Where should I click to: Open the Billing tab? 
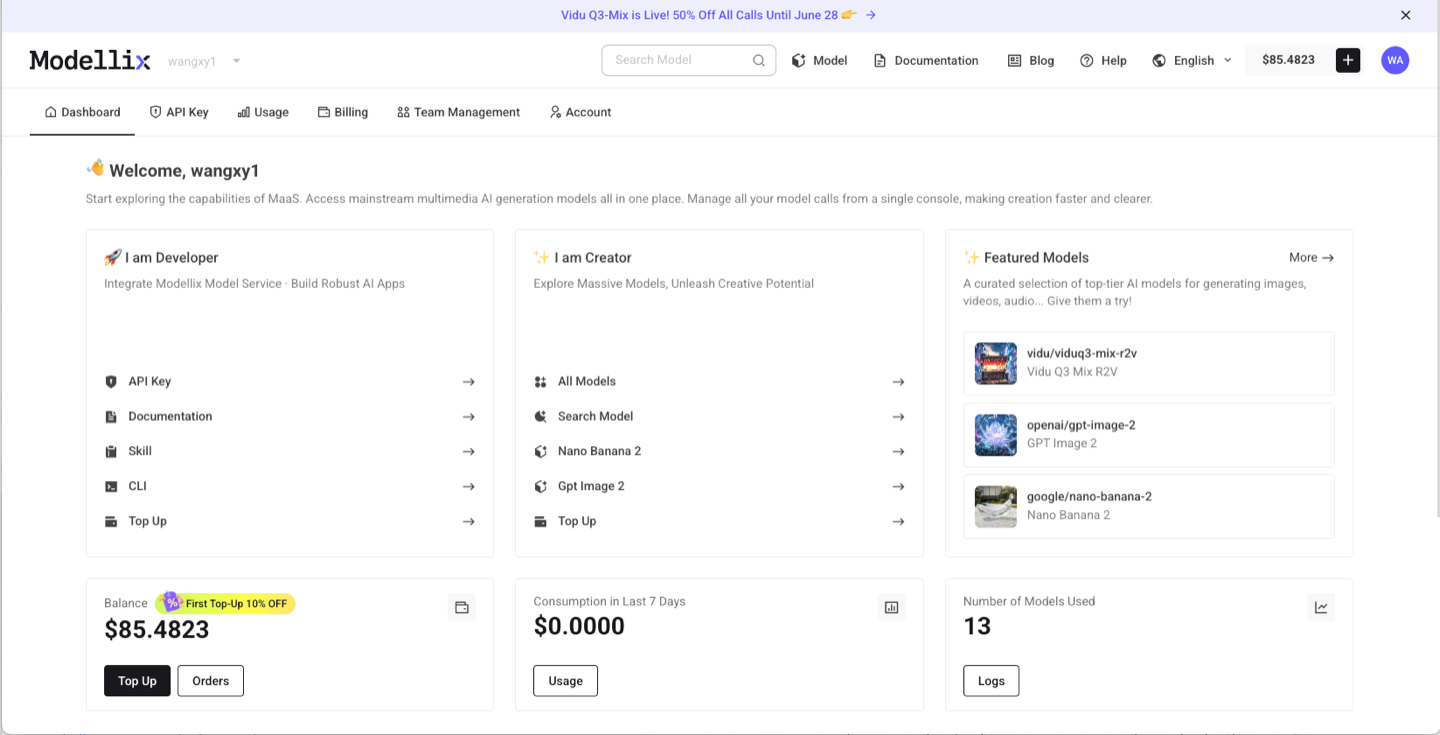tap(343, 112)
